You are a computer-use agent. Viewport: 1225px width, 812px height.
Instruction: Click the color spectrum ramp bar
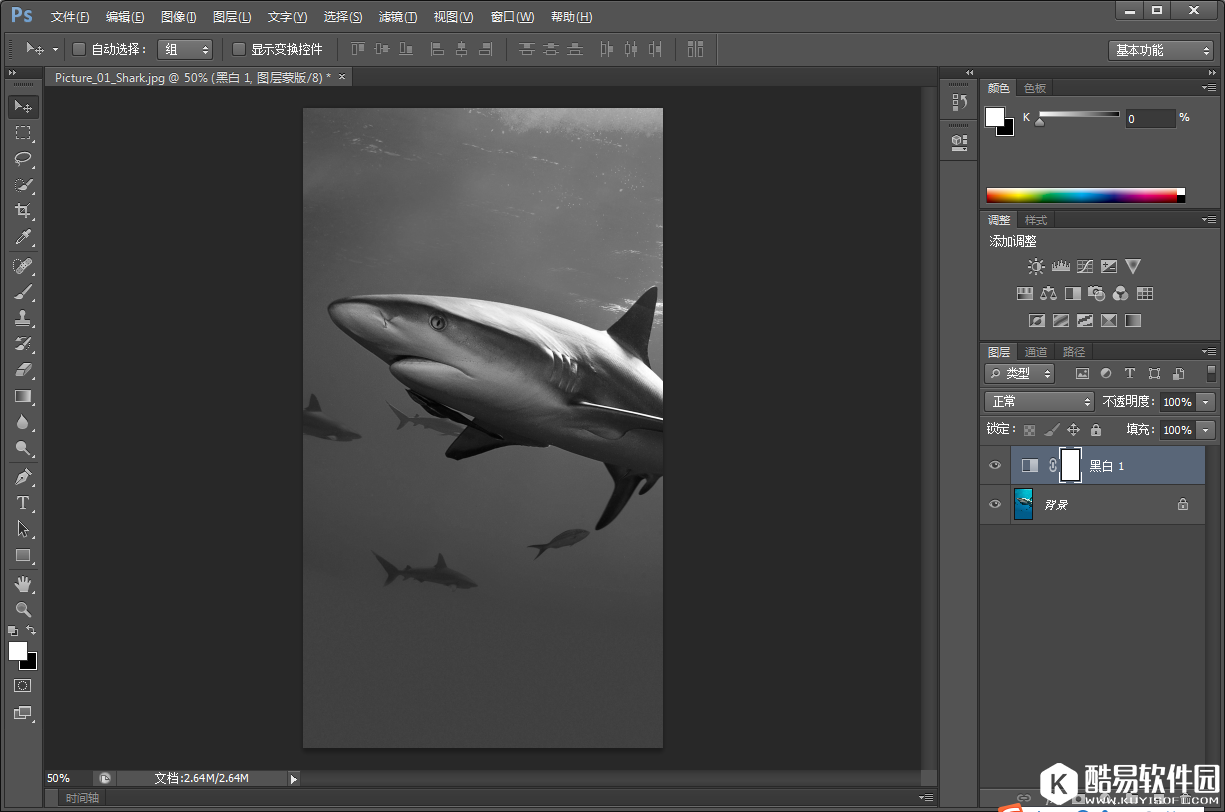[x=1084, y=196]
